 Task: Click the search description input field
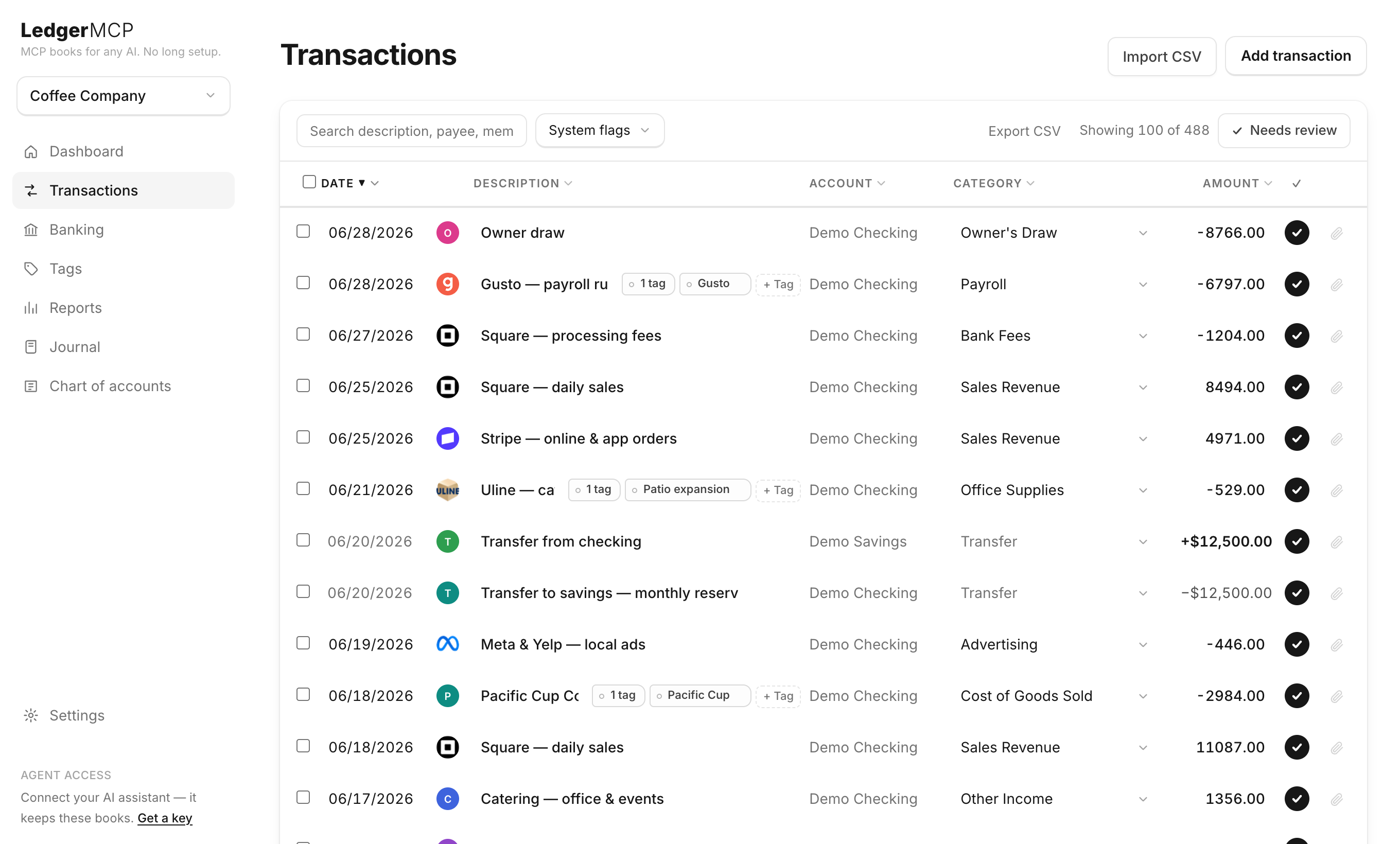[411, 131]
